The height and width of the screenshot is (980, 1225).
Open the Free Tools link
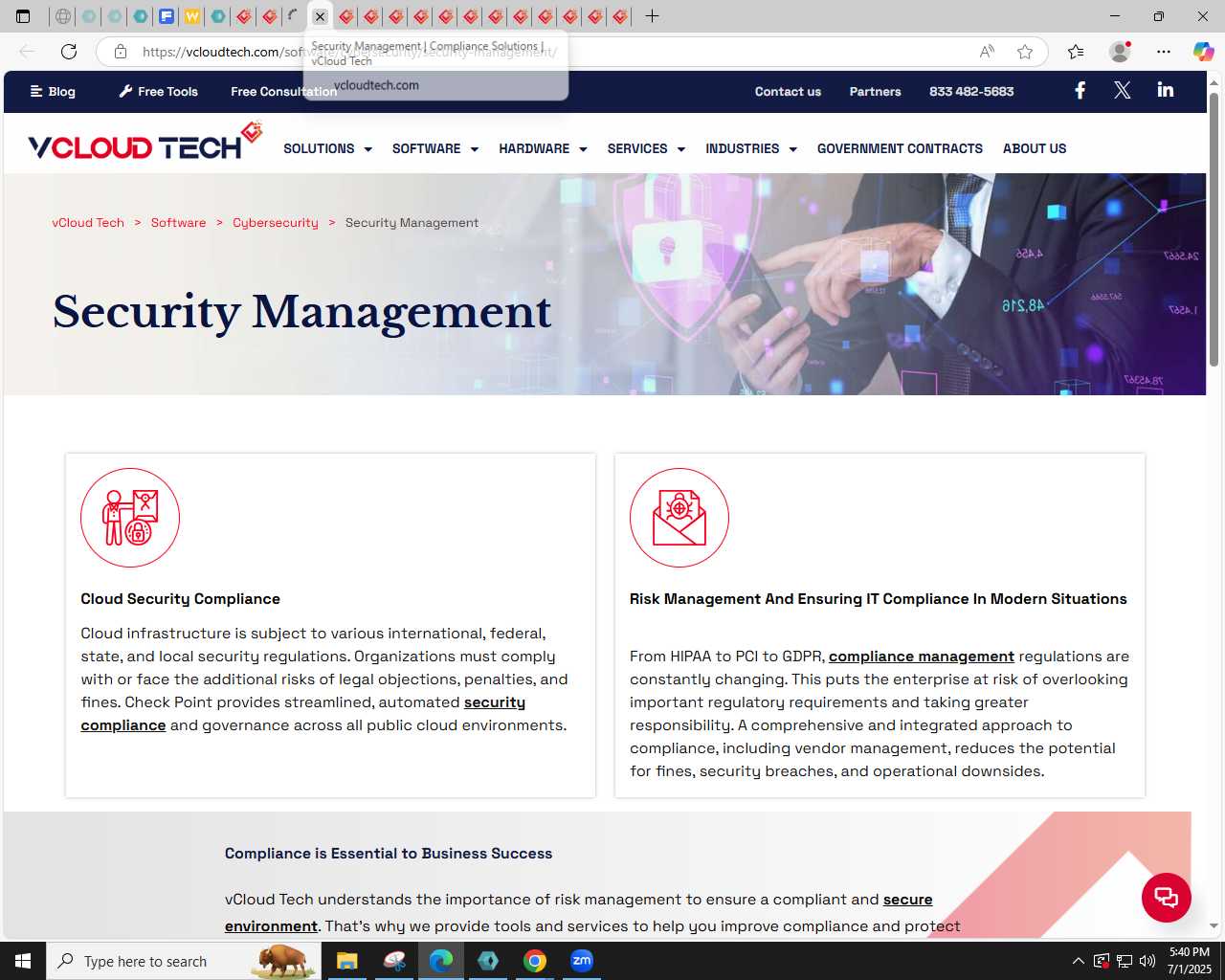159,91
